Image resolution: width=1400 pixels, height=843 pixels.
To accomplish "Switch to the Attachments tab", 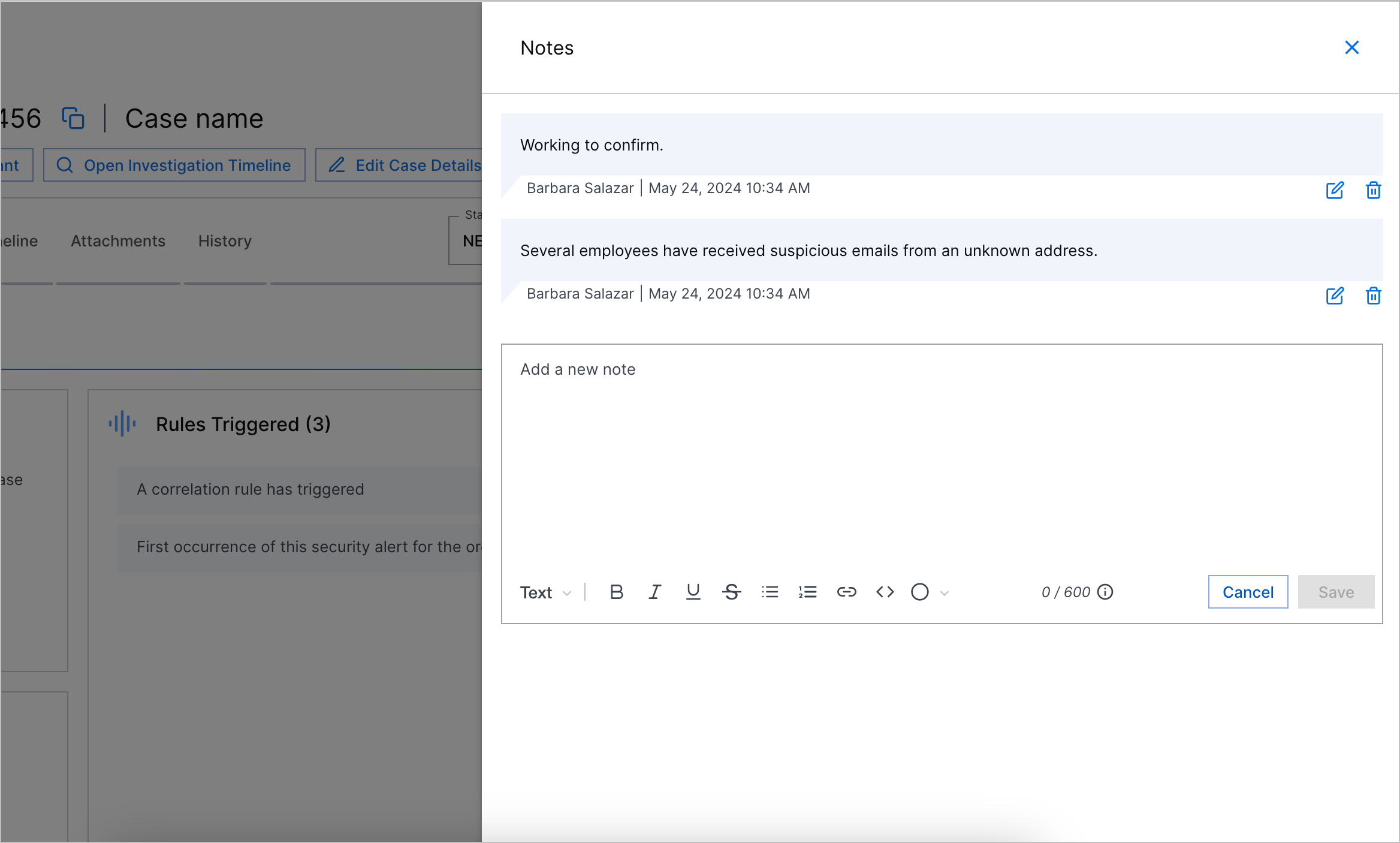I will coord(118,241).
